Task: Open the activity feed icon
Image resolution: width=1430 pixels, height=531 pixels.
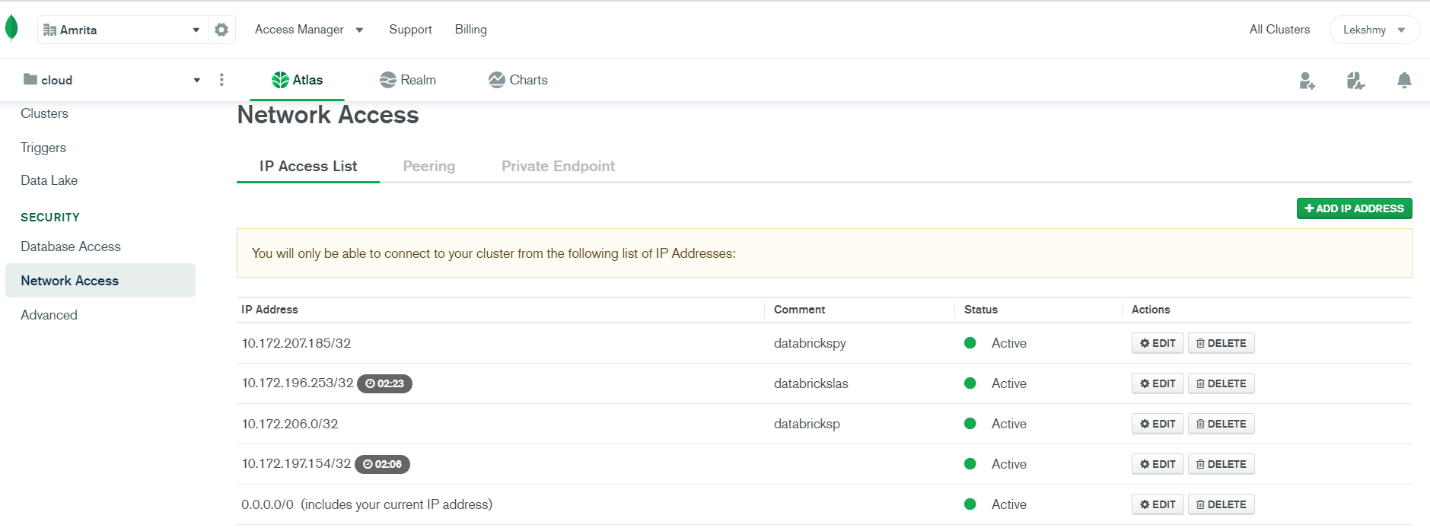Action: pos(1356,81)
